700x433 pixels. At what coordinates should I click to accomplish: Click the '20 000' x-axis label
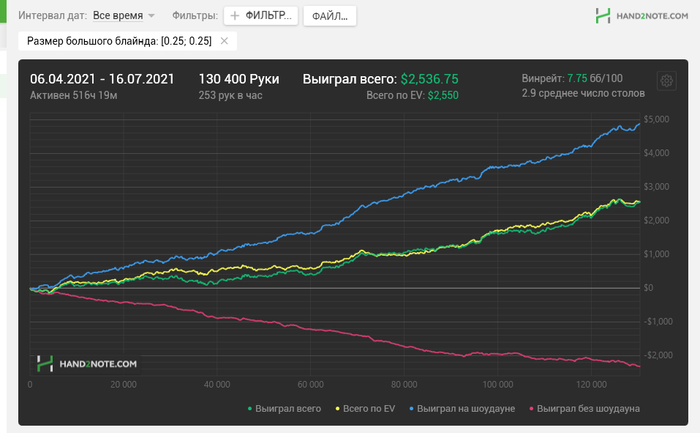pos(123,384)
